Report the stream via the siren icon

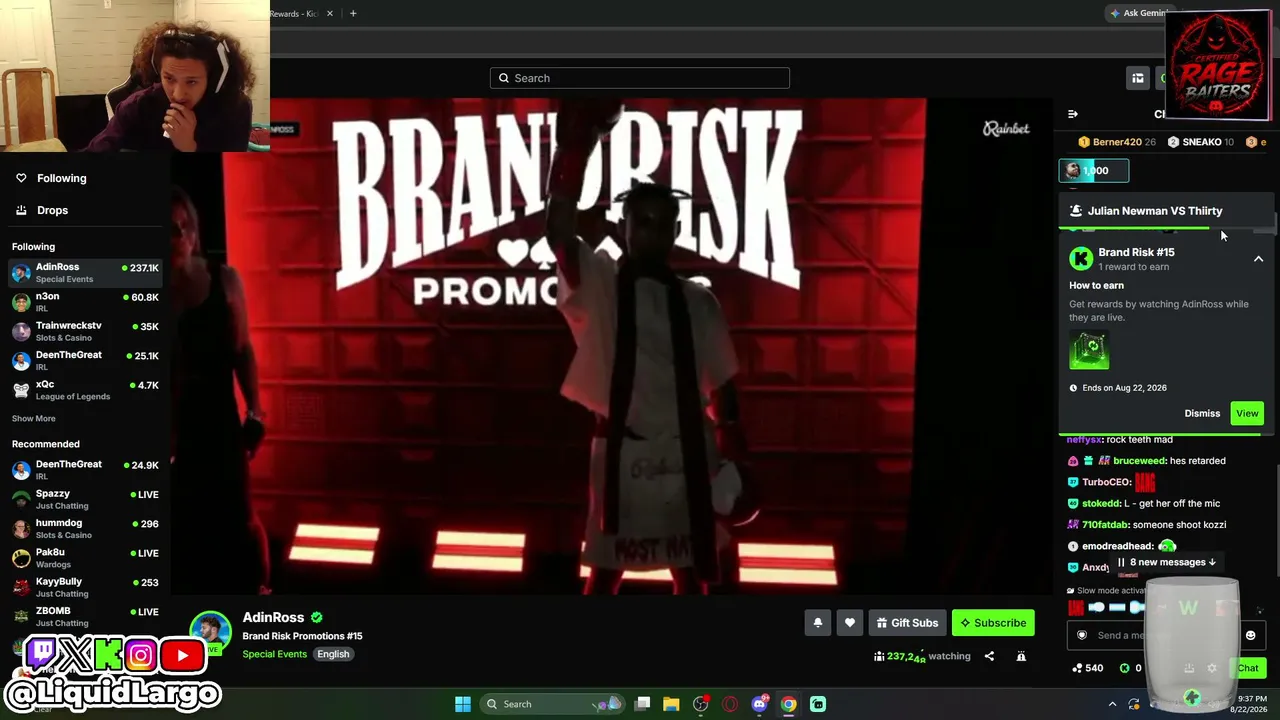(1021, 656)
